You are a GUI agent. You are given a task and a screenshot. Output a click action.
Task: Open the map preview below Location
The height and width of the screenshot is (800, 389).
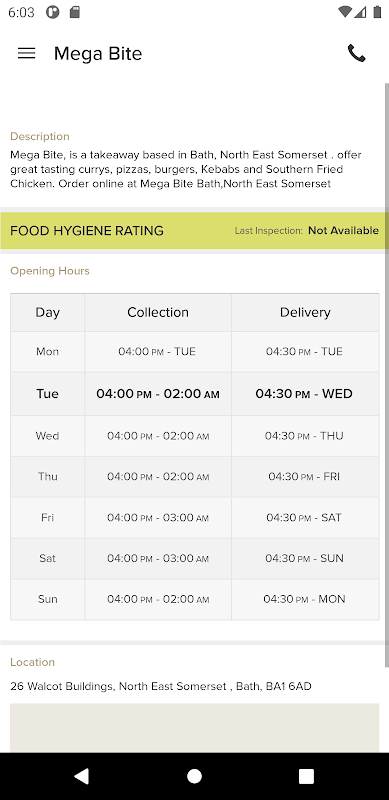point(194,728)
